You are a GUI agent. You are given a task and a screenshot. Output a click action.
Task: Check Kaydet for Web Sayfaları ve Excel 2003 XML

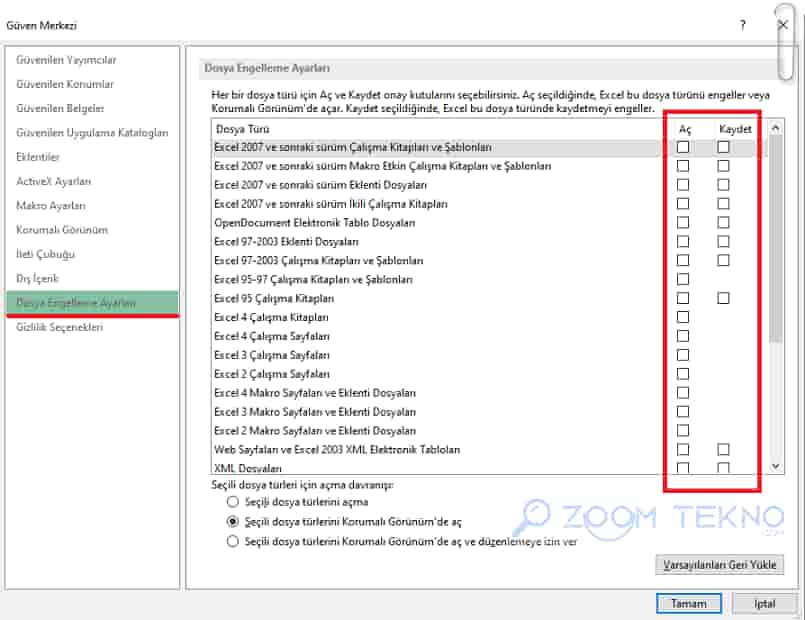(x=723, y=450)
